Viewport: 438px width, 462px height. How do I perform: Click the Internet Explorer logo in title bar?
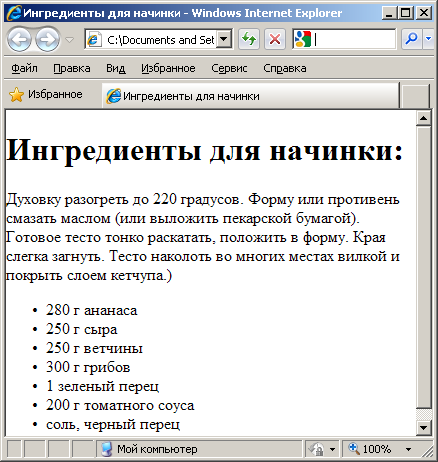(14, 13)
